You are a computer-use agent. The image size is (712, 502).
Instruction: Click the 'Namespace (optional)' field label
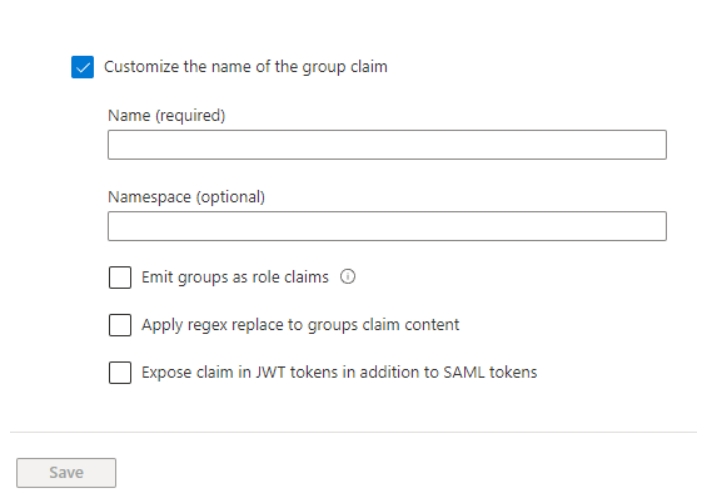tap(186, 197)
